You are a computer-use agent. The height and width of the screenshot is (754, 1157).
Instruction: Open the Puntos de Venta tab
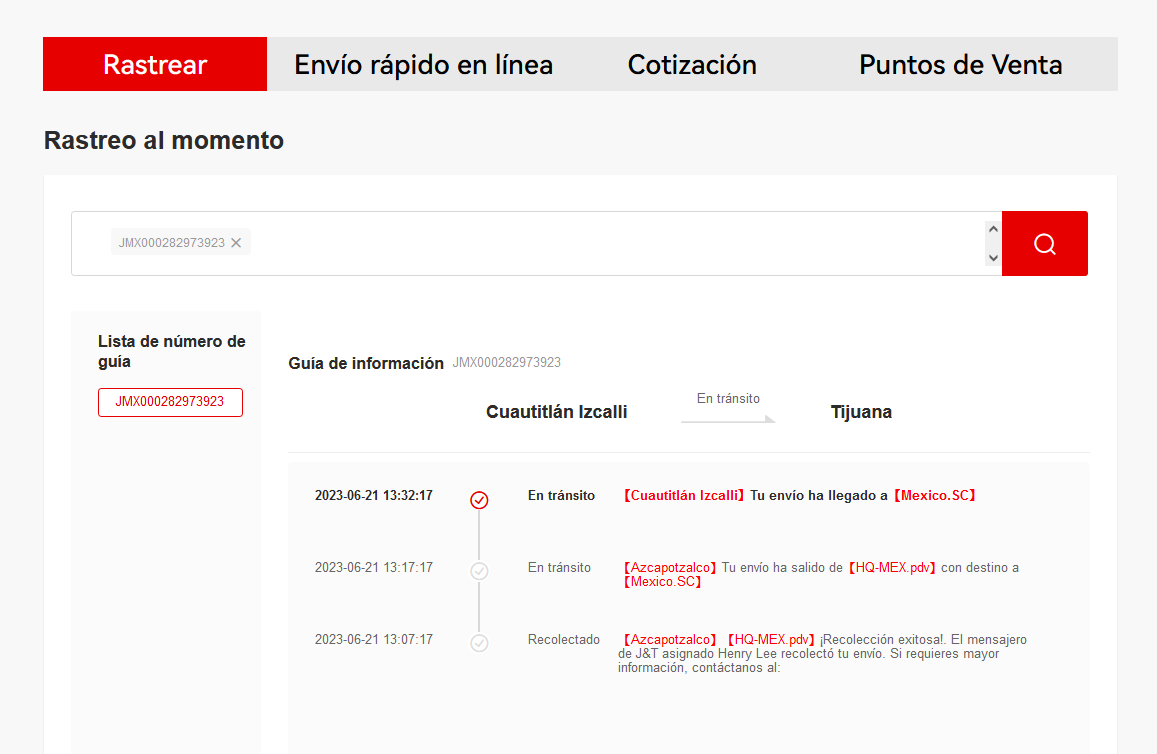pos(960,65)
